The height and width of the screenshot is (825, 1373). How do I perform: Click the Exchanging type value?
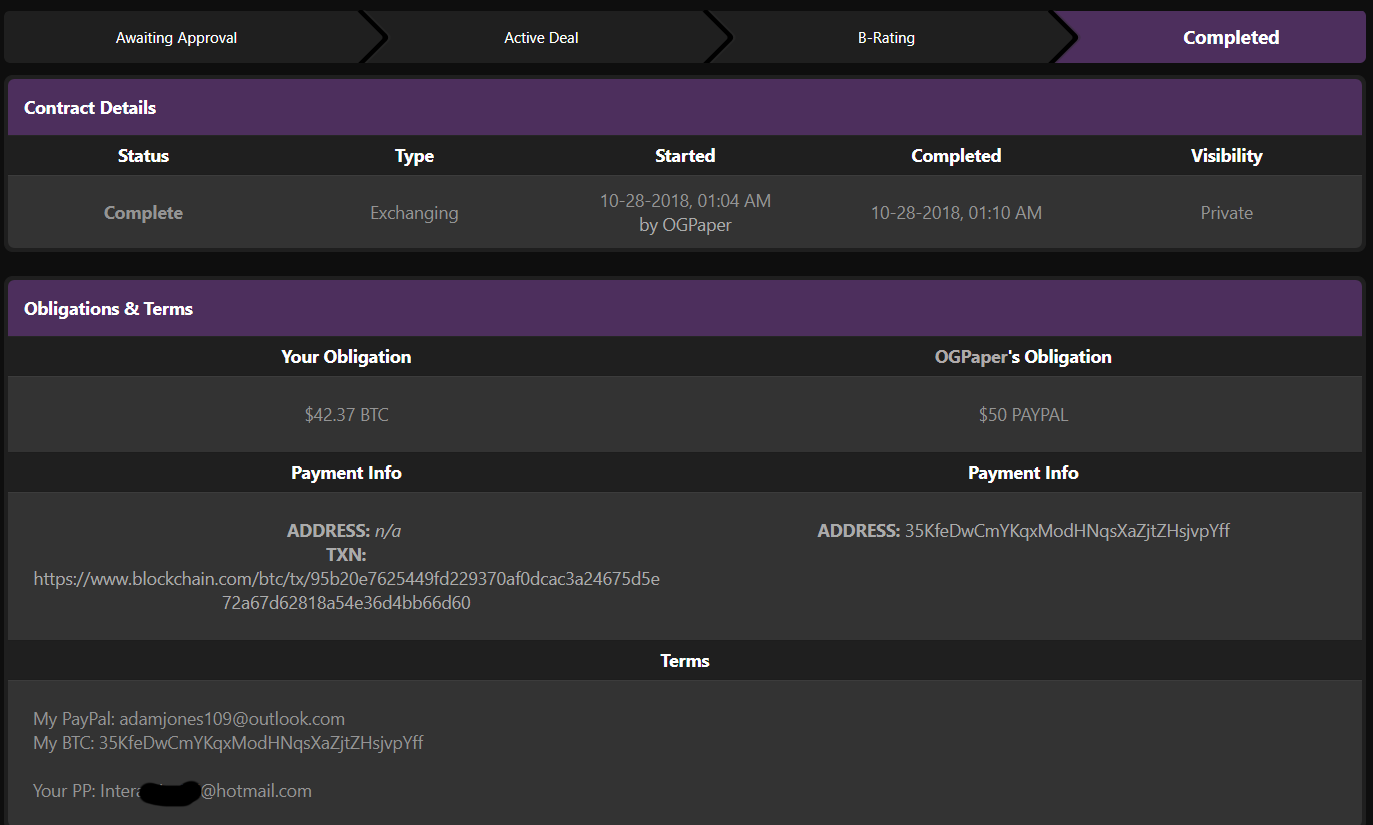click(414, 213)
